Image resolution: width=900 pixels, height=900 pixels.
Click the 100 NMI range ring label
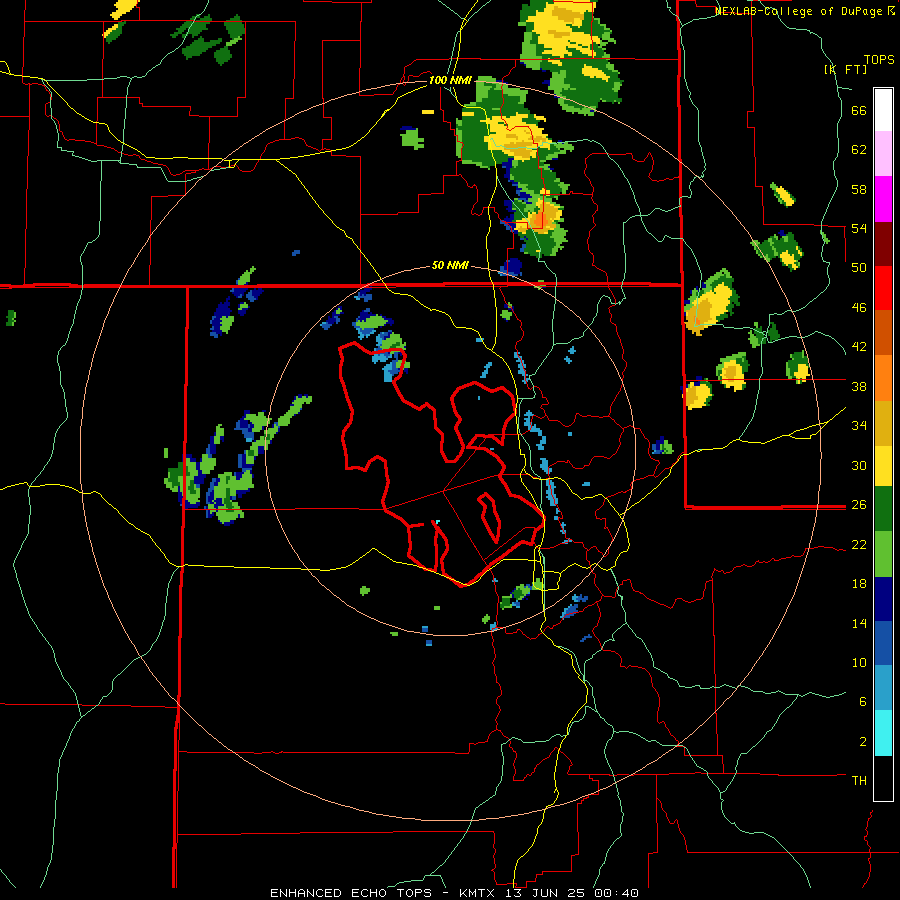(450, 80)
